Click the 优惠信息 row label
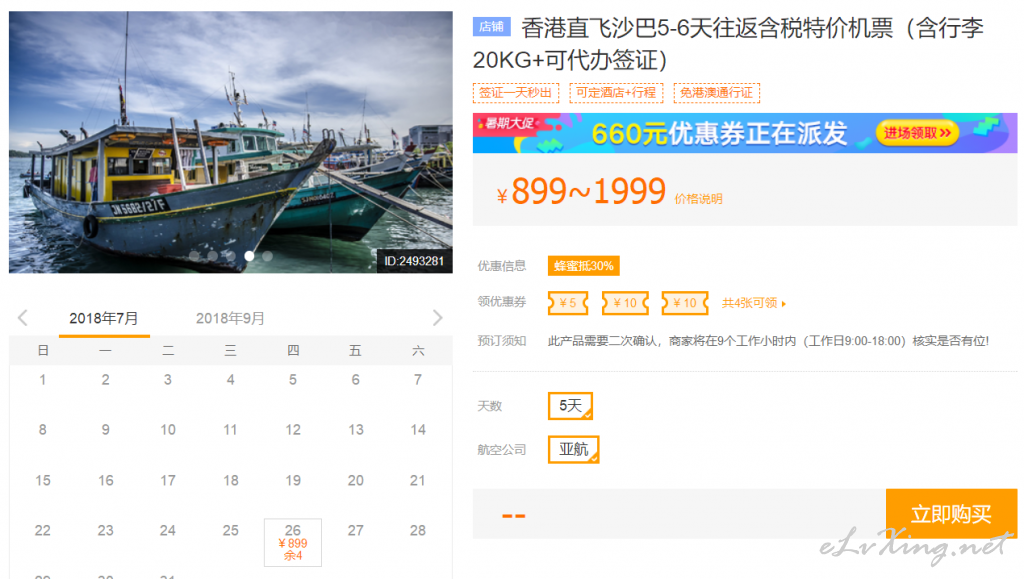The height and width of the screenshot is (579, 1024). [x=502, y=266]
